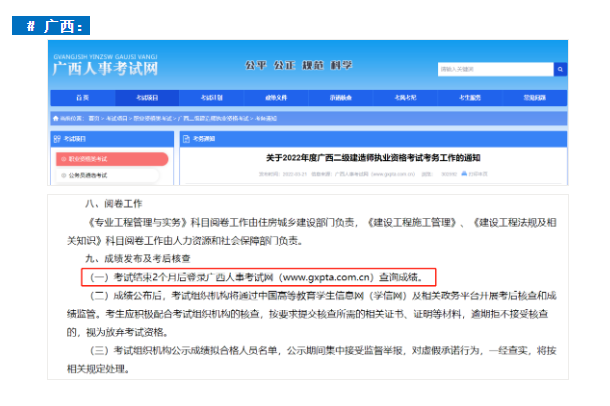Click the article title 关于2022年度广西二级建造师
Screen dimensions: 610x406
click(x=373, y=158)
